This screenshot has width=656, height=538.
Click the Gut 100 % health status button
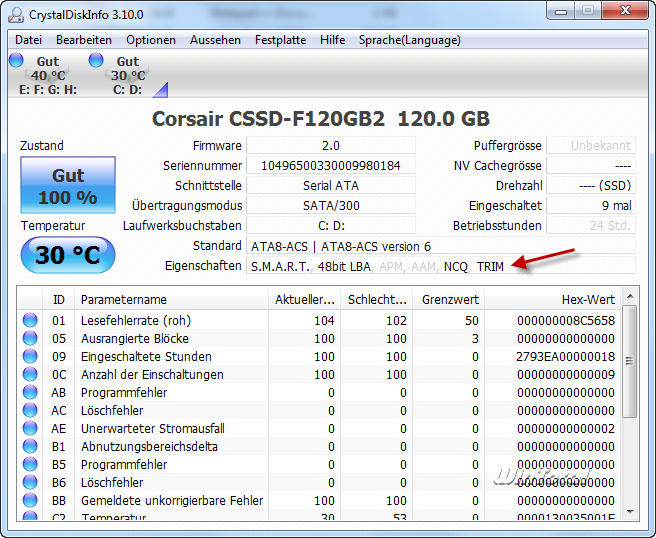pyautogui.click(x=68, y=185)
